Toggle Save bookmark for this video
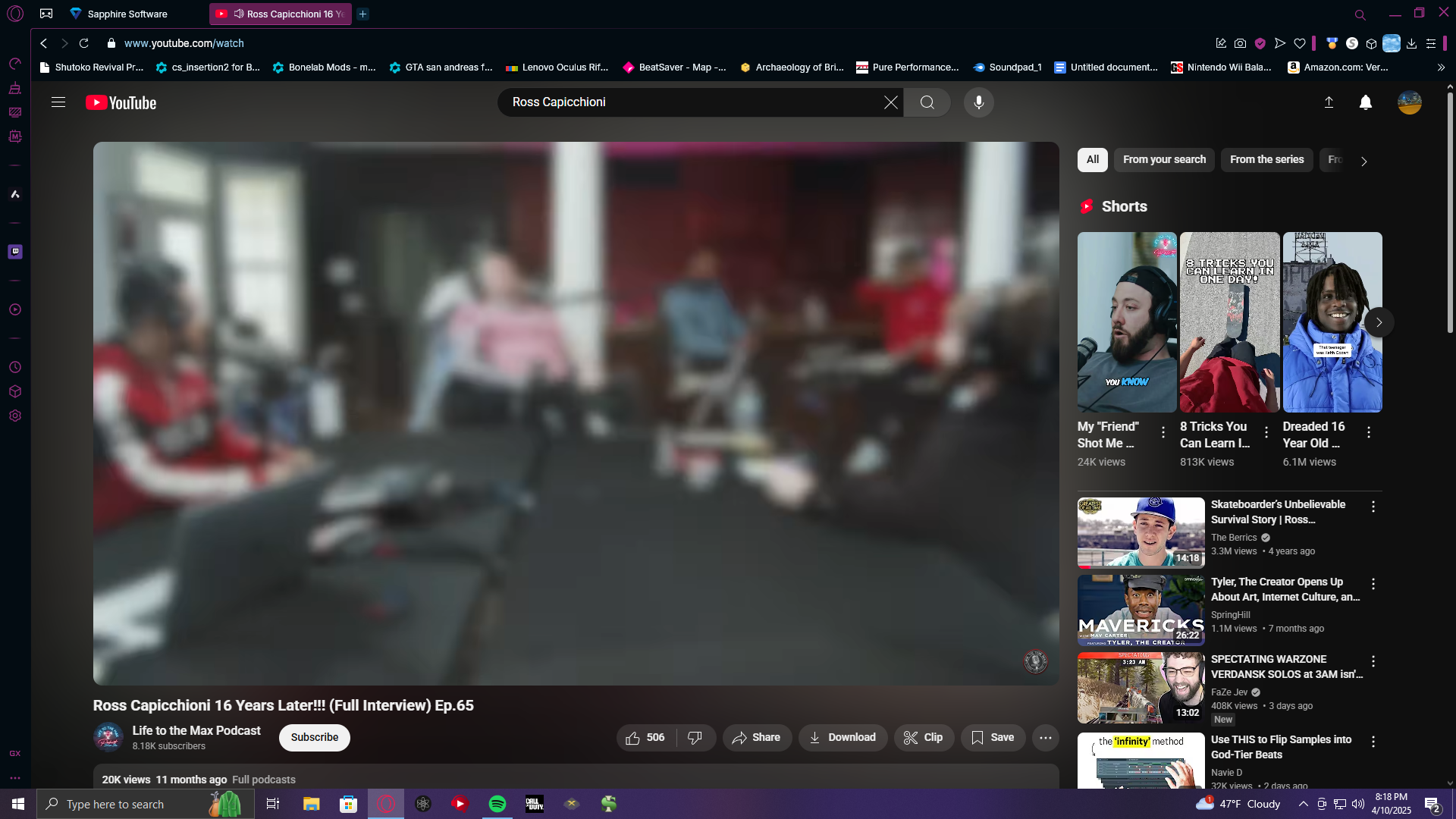Image resolution: width=1456 pixels, height=819 pixels. [992, 737]
